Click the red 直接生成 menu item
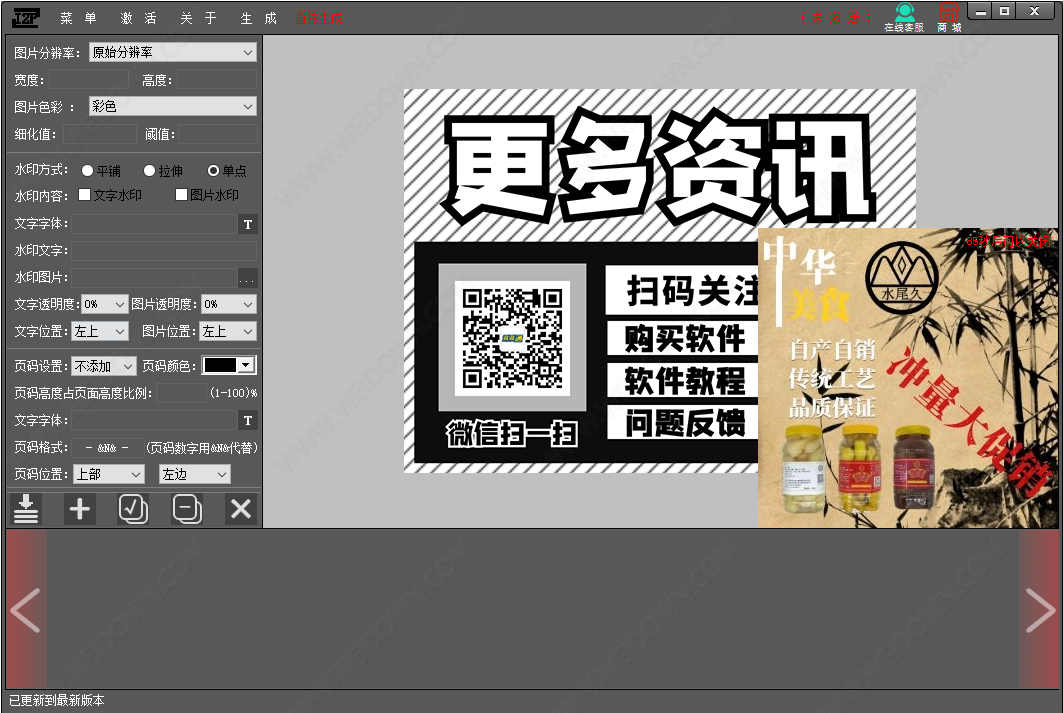 click(x=319, y=18)
